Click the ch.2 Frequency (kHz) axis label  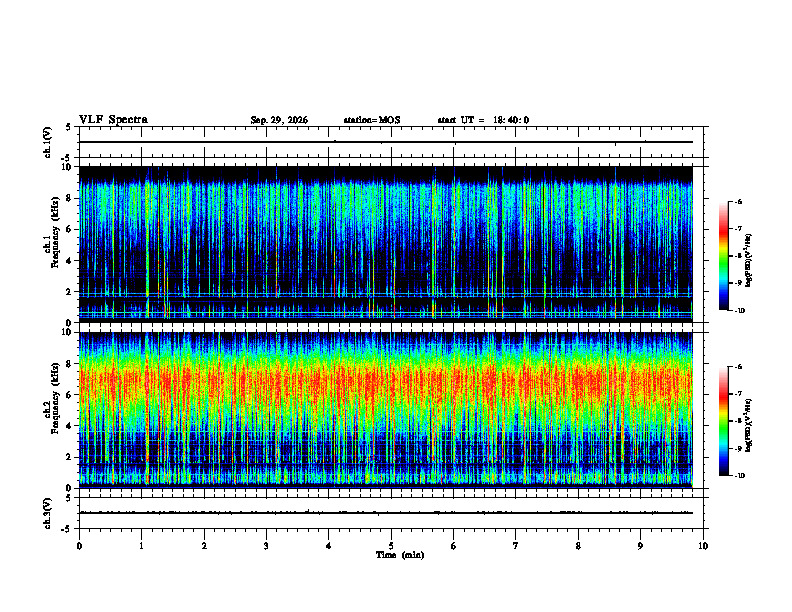(x=51, y=398)
